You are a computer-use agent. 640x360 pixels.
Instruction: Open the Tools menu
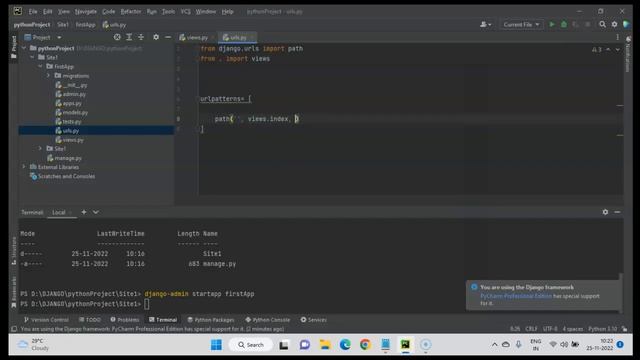click(168, 11)
